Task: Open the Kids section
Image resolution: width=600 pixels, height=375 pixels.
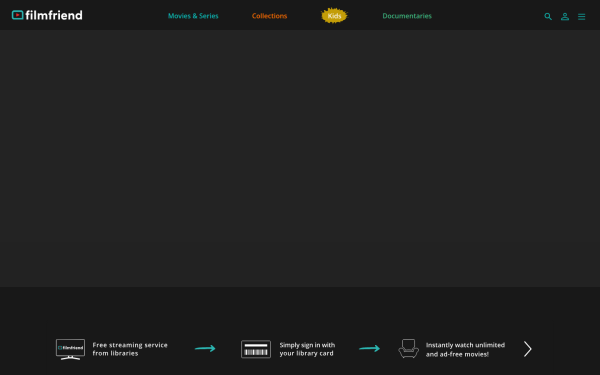Action: [x=334, y=16]
